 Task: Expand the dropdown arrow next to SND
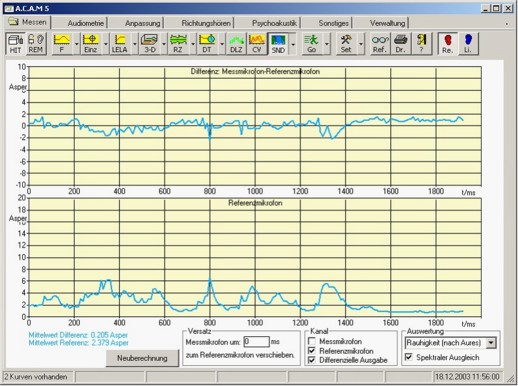pos(293,44)
